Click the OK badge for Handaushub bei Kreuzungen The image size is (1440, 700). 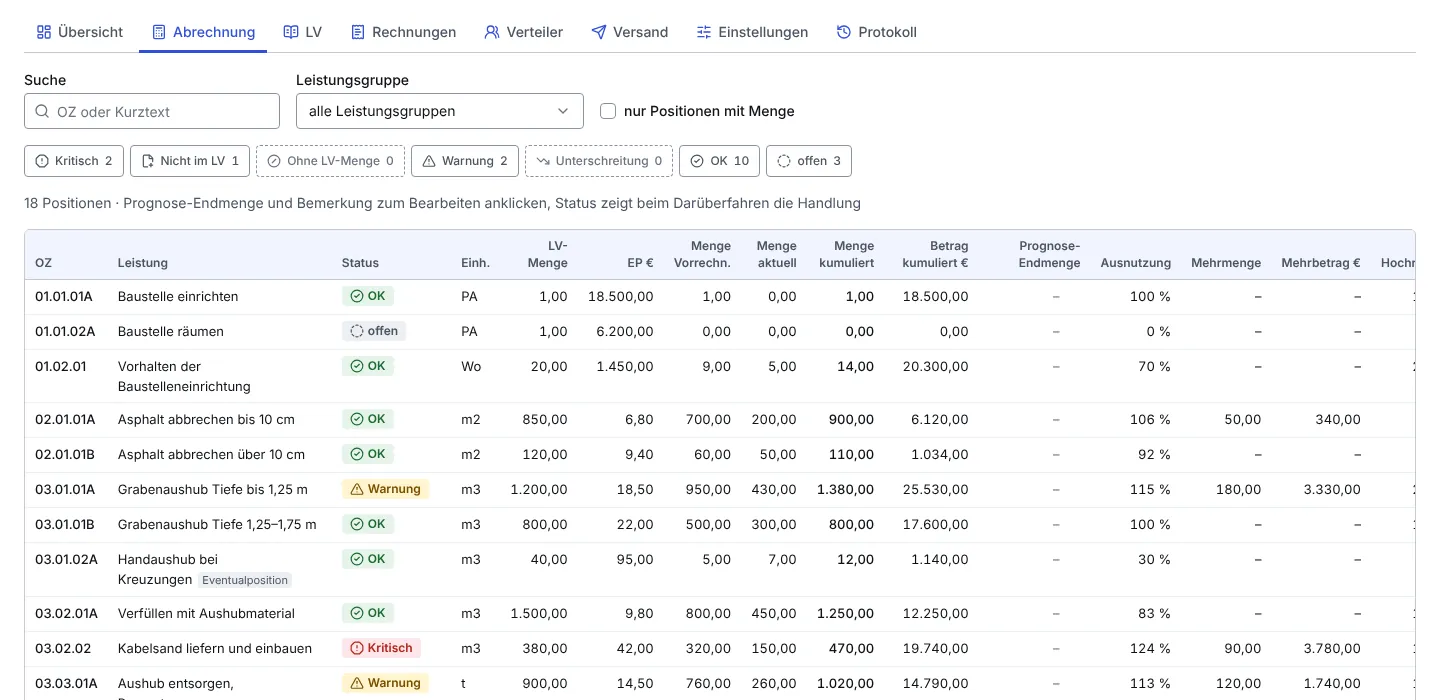pos(367,559)
